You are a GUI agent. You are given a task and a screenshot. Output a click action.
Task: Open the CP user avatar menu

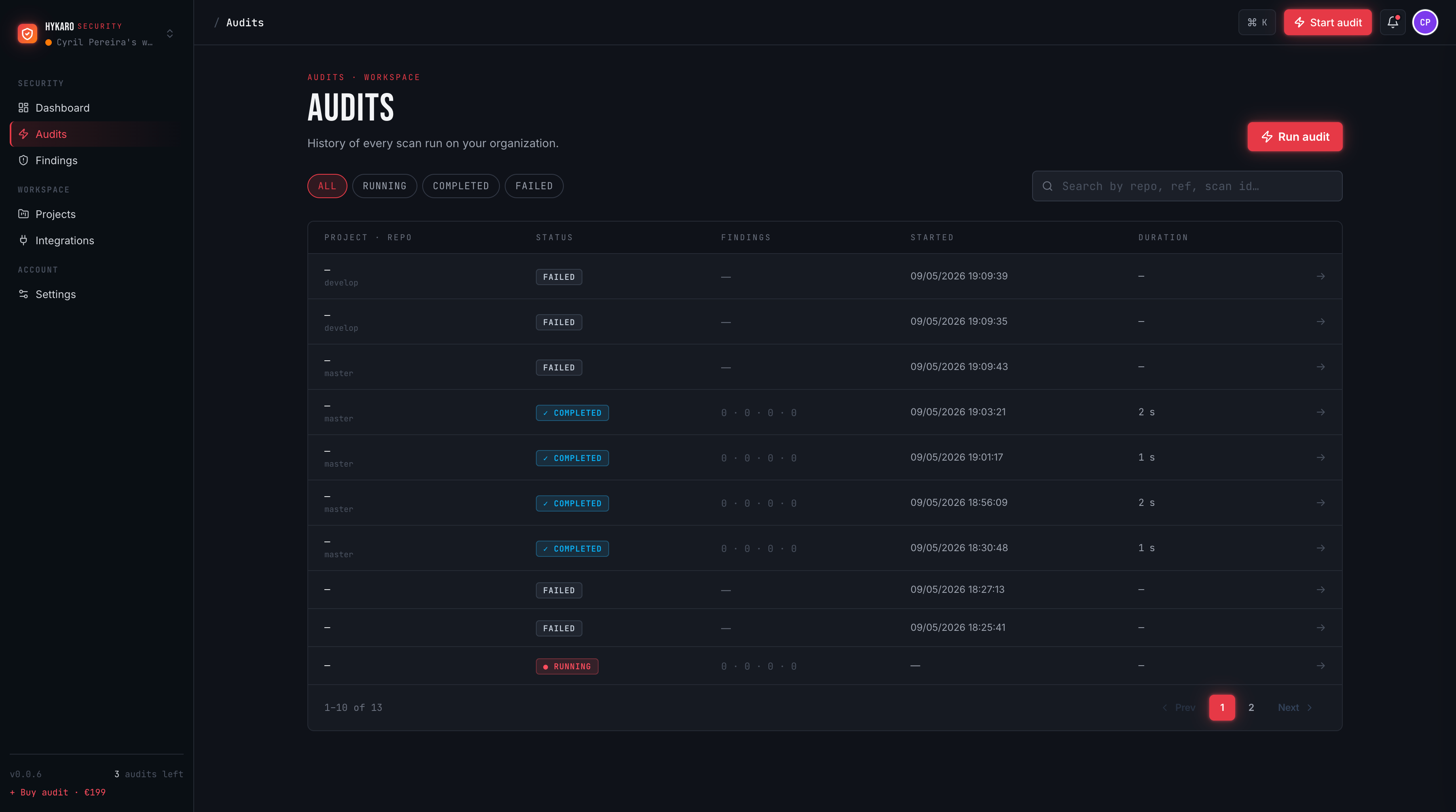tap(1425, 23)
